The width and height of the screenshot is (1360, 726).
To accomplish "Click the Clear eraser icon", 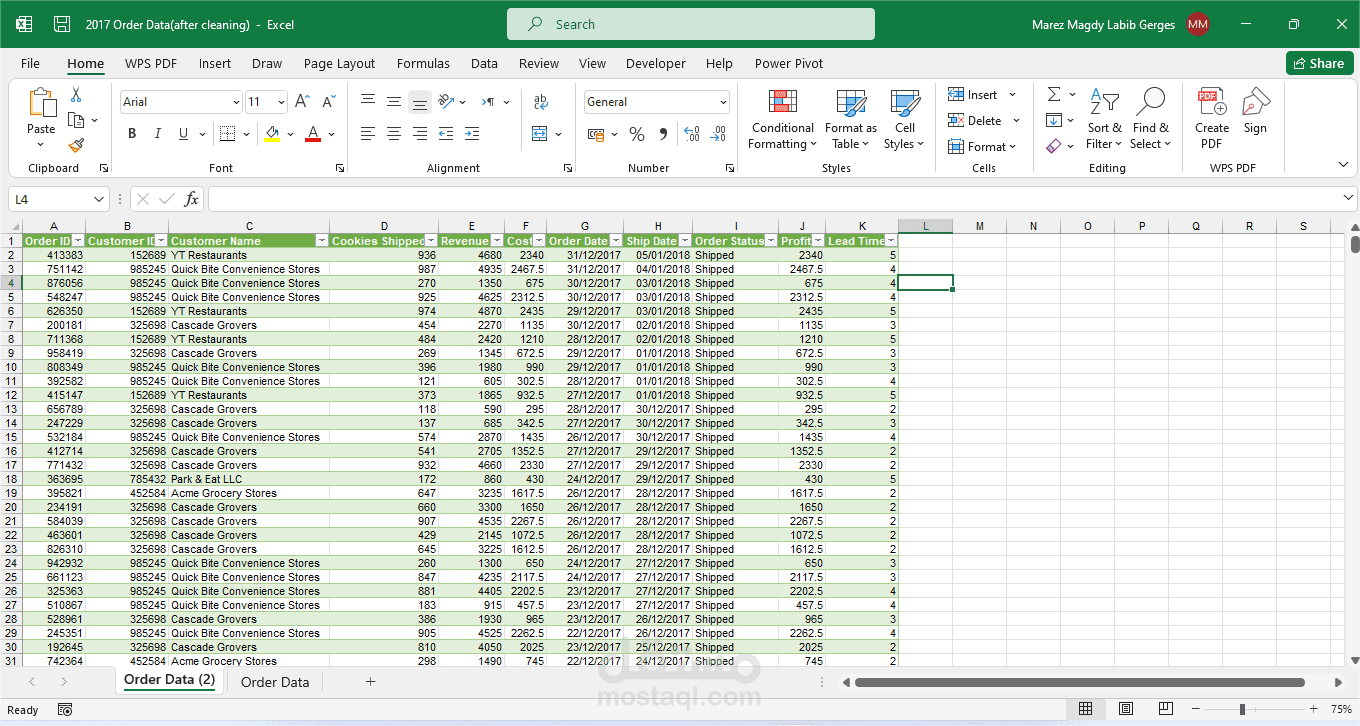I will click(1054, 146).
